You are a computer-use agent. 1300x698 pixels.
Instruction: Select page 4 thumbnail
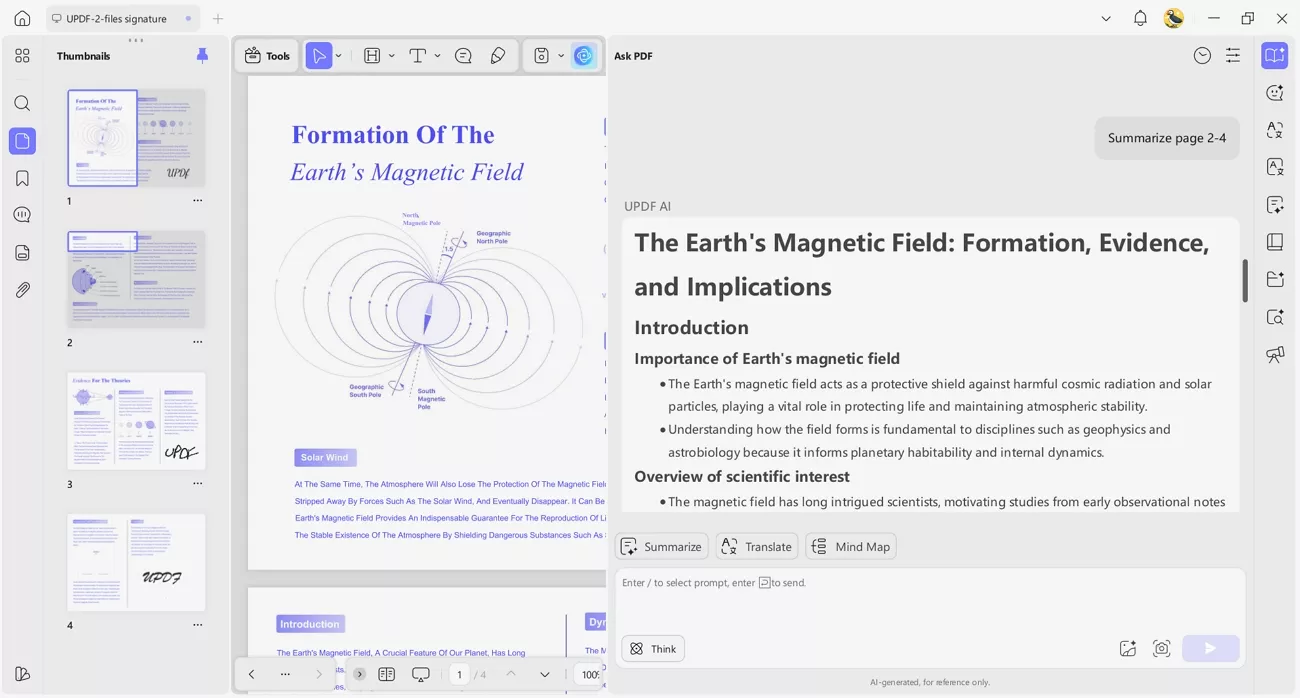tap(136, 562)
